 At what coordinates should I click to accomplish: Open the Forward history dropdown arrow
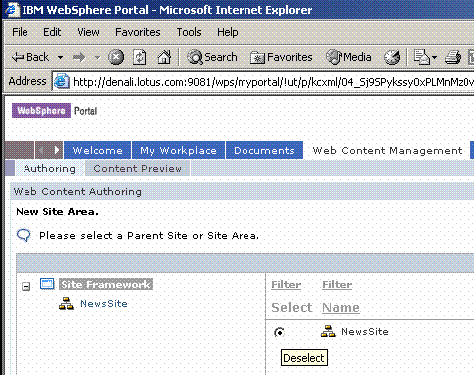click(97, 57)
